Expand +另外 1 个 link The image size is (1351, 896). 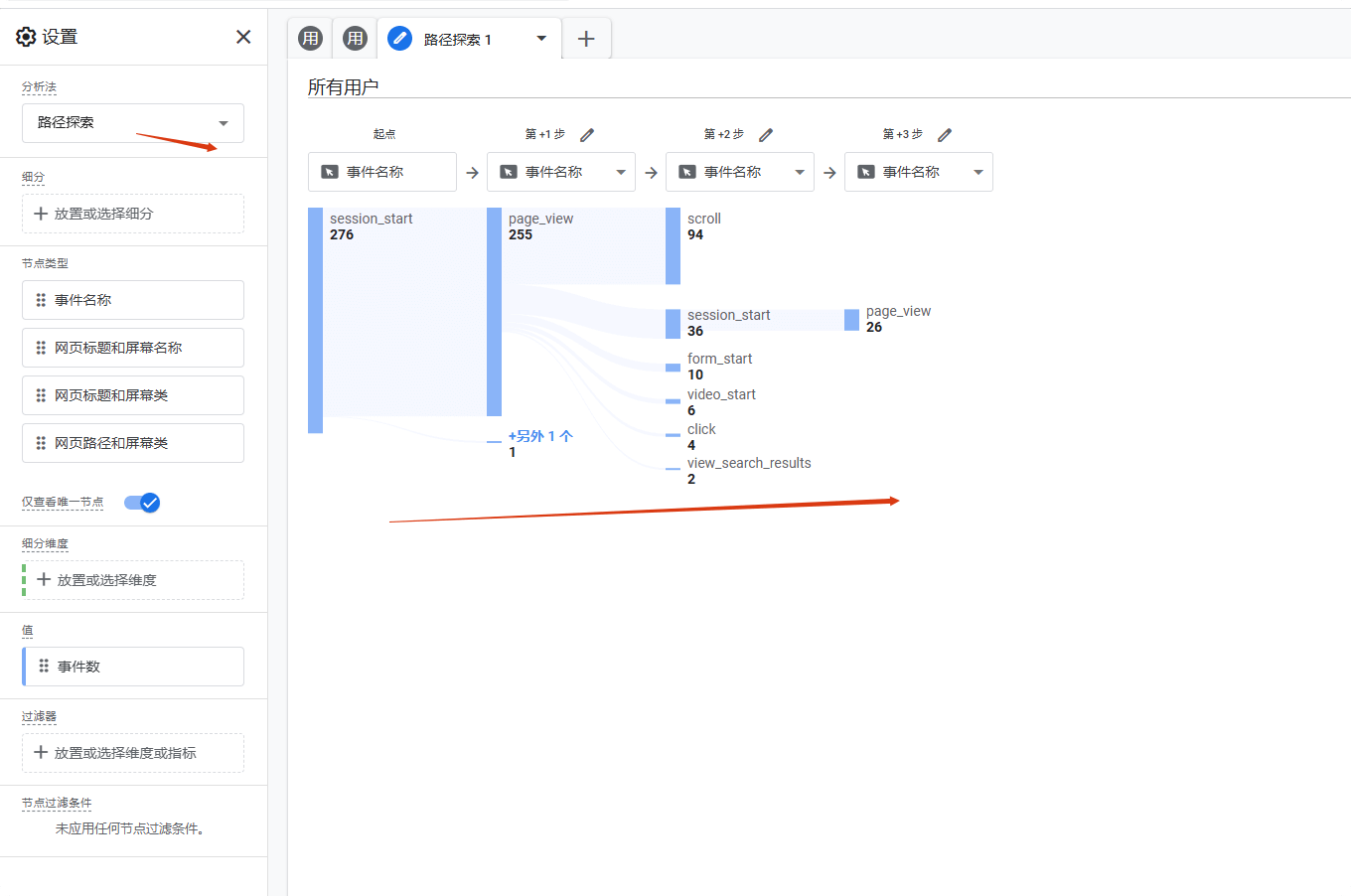click(540, 436)
